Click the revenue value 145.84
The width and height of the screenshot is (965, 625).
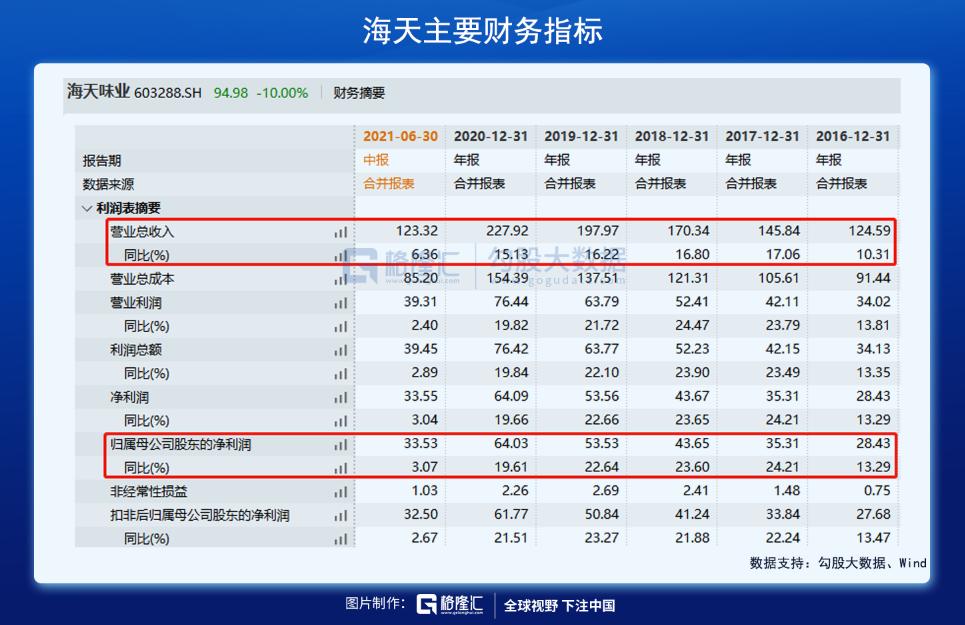point(779,231)
